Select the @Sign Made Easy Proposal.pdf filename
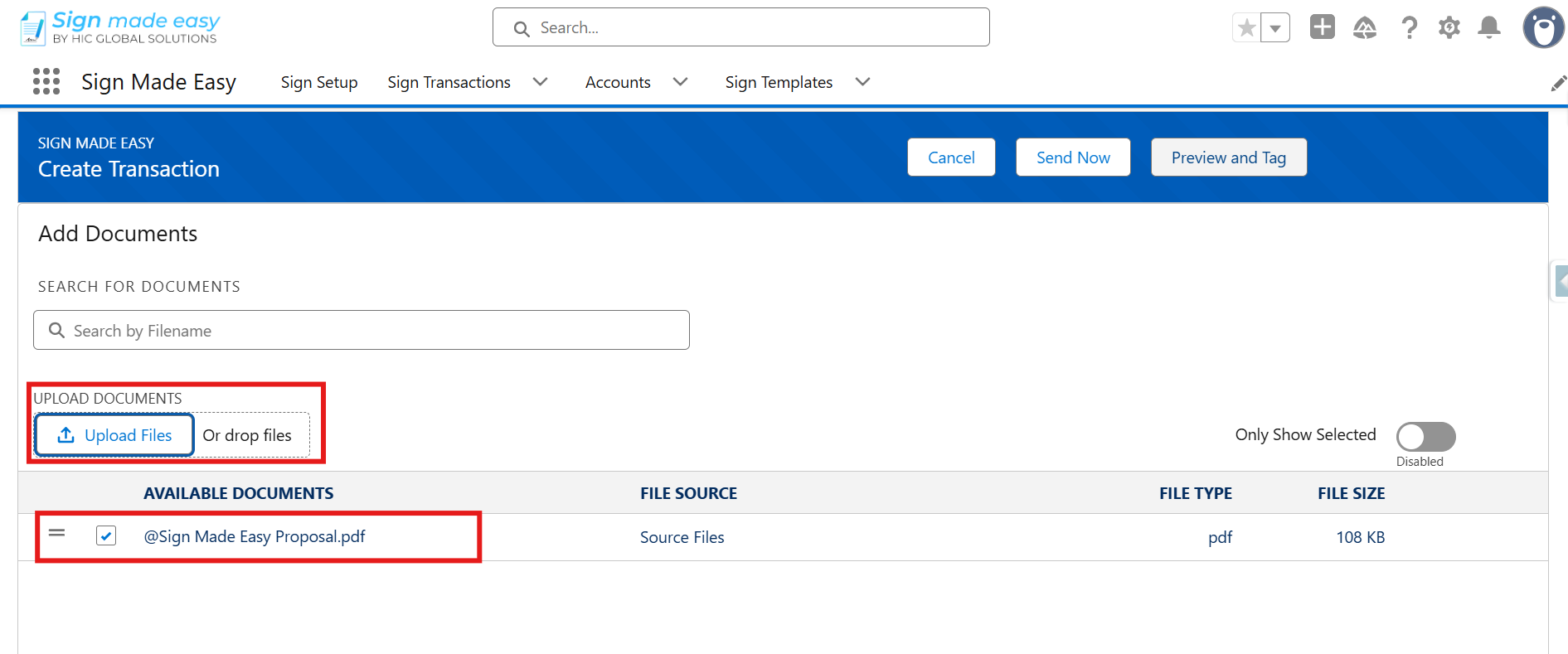Image resolution: width=1568 pixels, height=654 pixels. pos(255,536)
